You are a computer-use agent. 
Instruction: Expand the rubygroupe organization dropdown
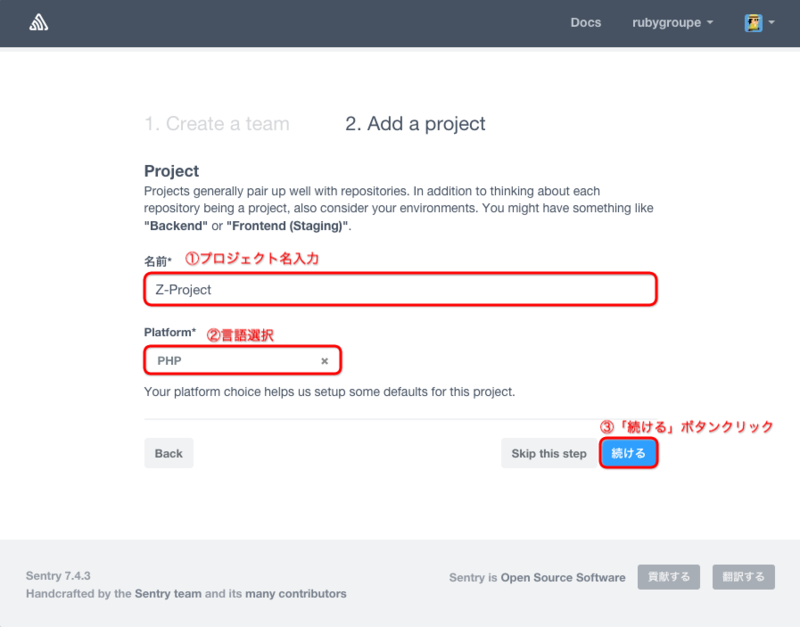(x=672, y=22)
